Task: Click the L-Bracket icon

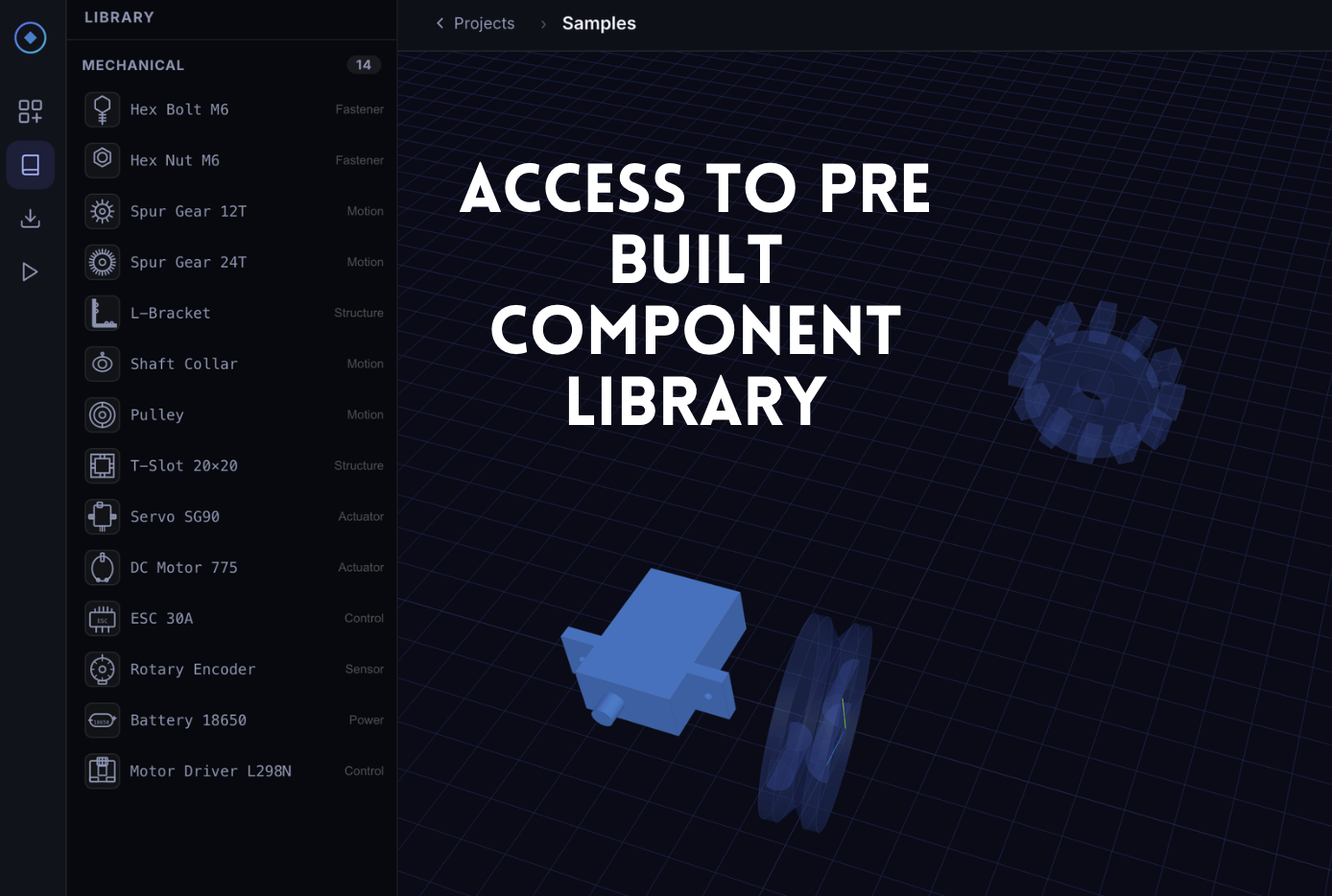Action: point(103,313)
